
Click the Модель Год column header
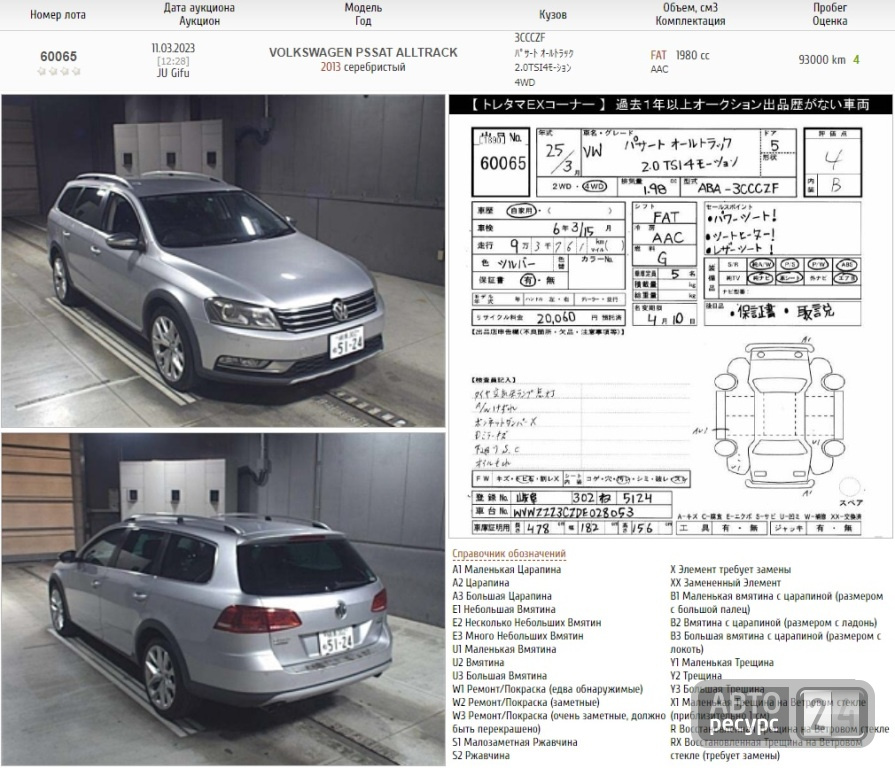[363, 14]
